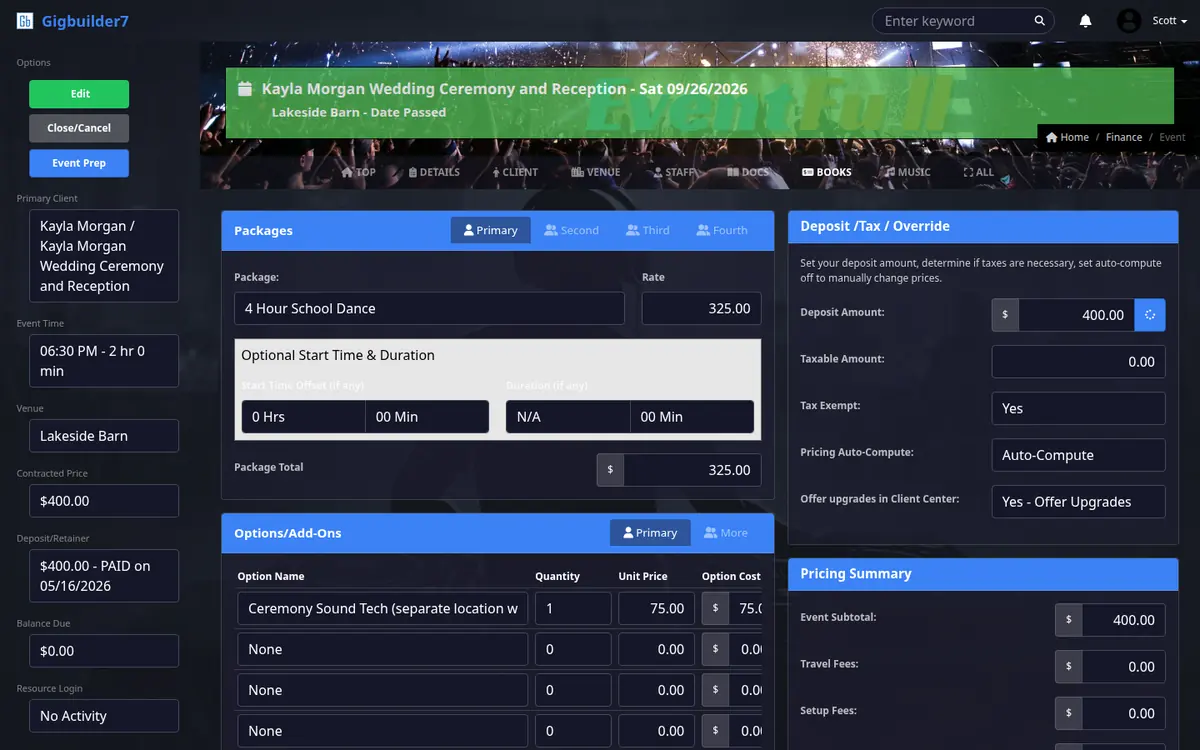Select the Primary package tab
Image resolution: width=1200 pixels, height=750 pixels.
(x=490, y=230)
